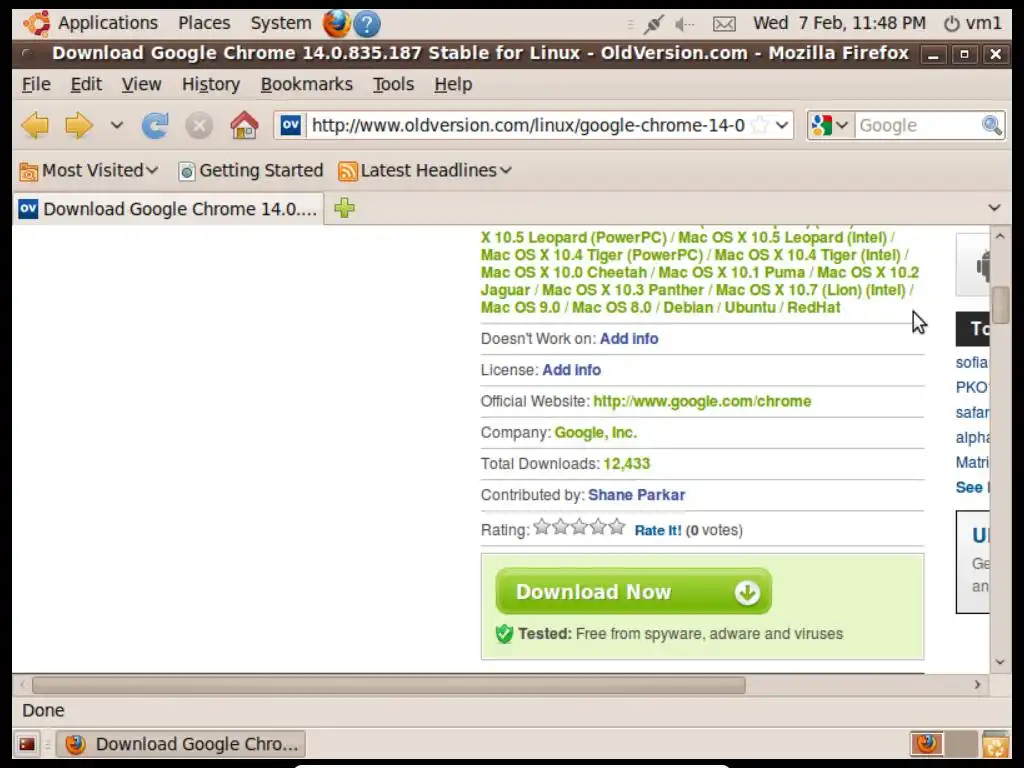Expand the Most Visited bookmarks folder
The image size is (1024, 768).
(x=89, y=170)
